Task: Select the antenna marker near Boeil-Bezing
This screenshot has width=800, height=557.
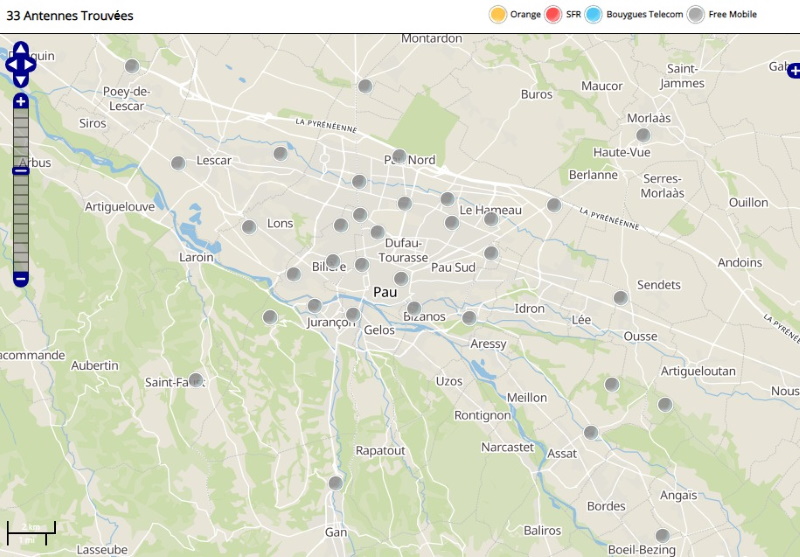Action: pos(662,535)
